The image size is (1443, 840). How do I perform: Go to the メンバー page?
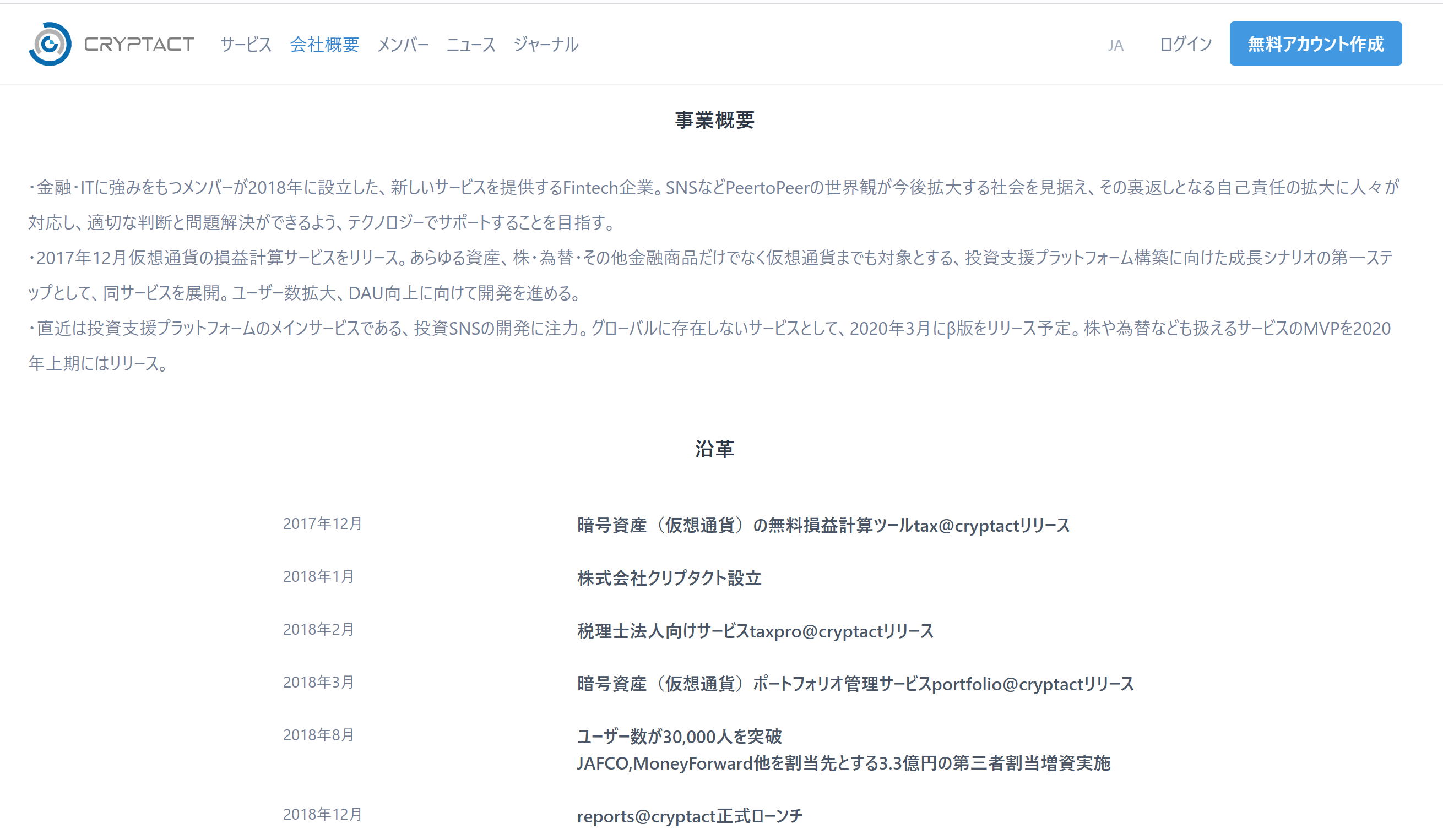[x=403, y=44]
